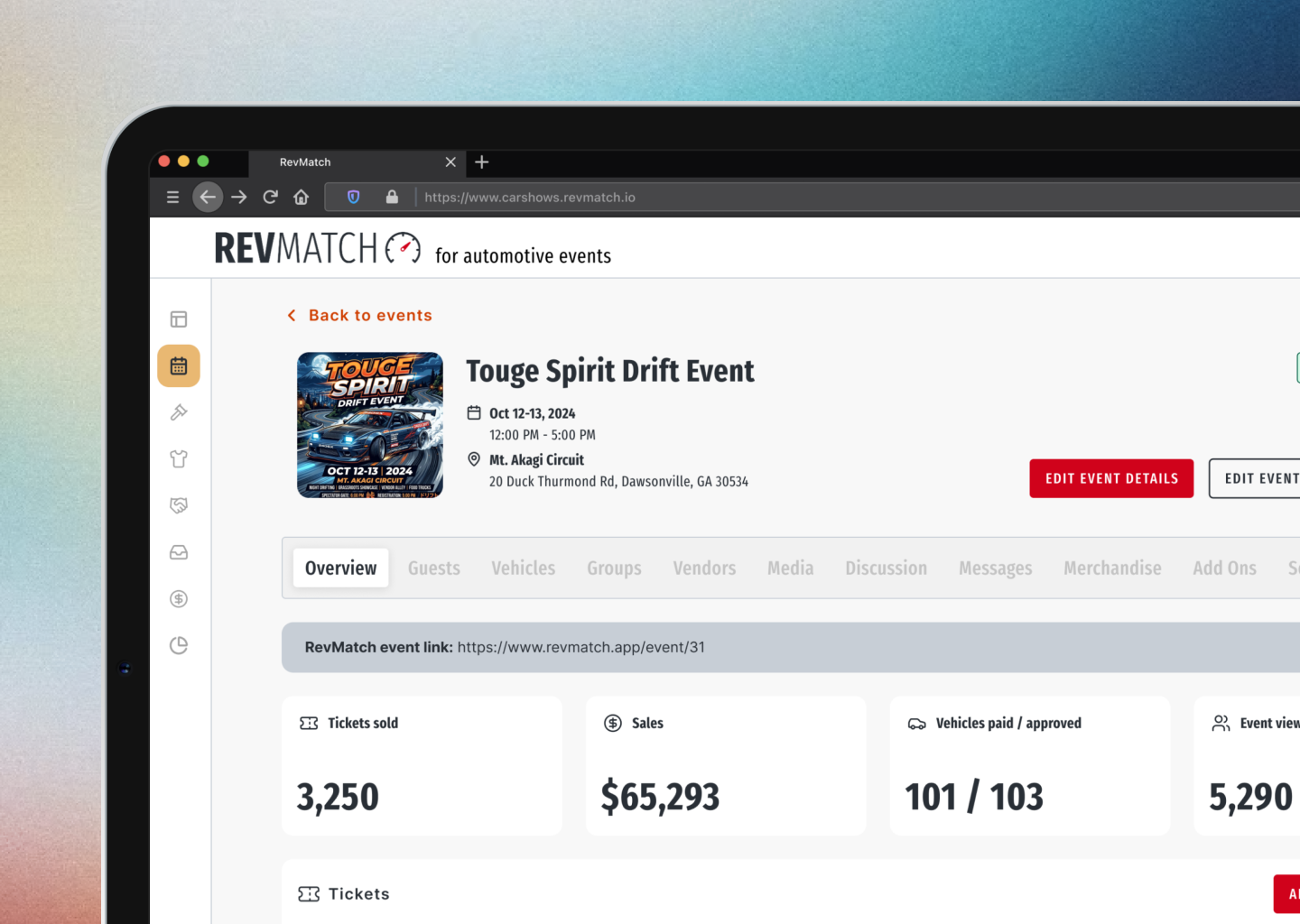Switch to the Vehicles tab

[x=524, y=568]
